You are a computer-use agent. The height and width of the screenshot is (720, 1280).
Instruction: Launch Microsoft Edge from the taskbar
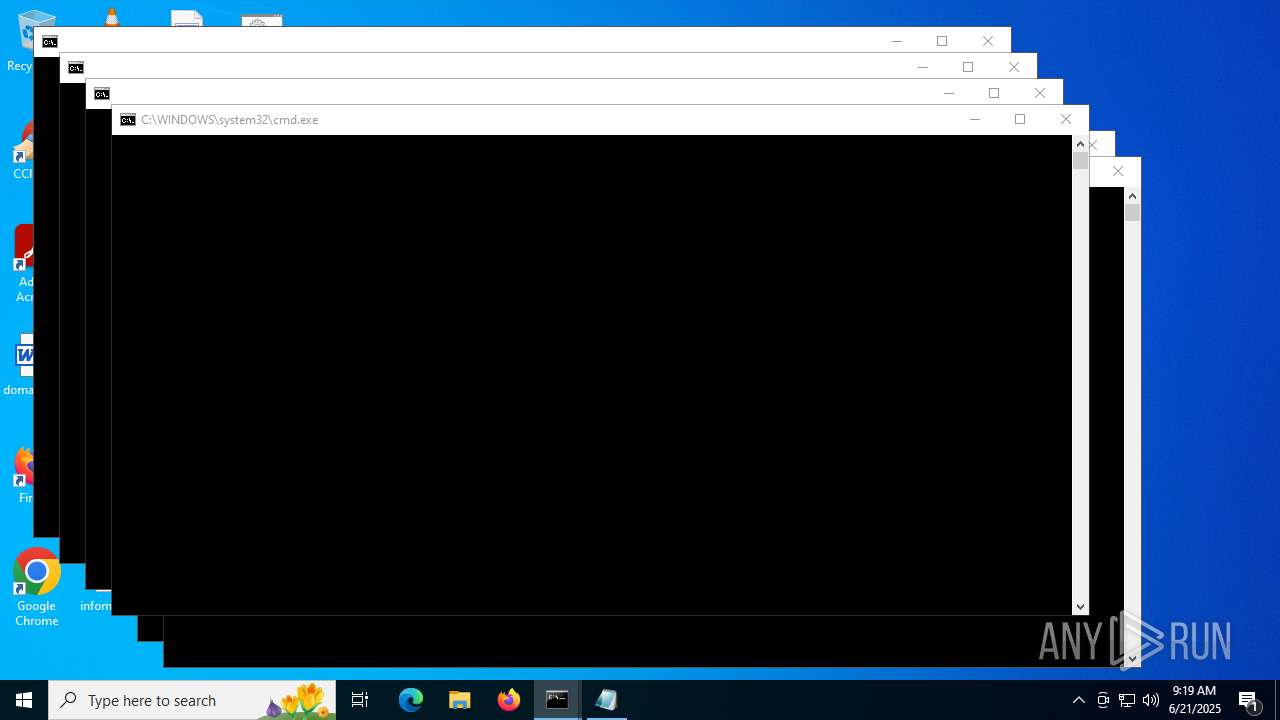(411, 700)
